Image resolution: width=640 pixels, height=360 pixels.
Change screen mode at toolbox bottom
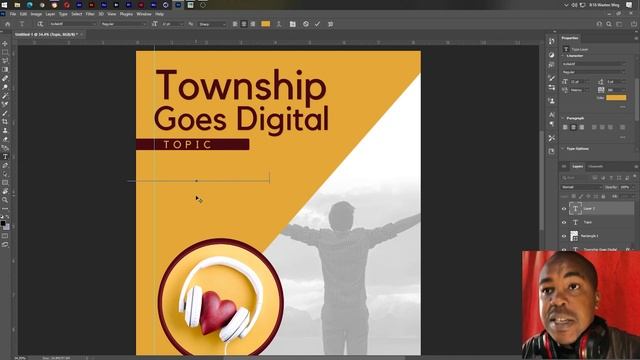5,244
